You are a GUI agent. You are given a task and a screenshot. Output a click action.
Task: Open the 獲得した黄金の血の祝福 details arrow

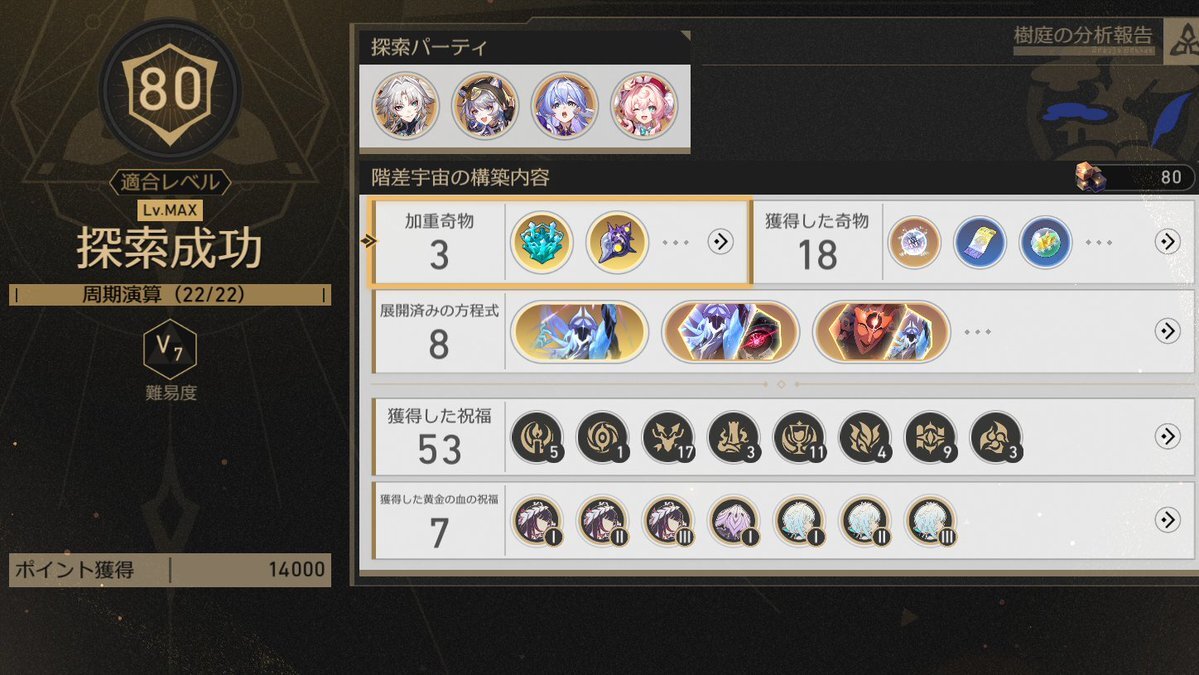point(1167,520)
